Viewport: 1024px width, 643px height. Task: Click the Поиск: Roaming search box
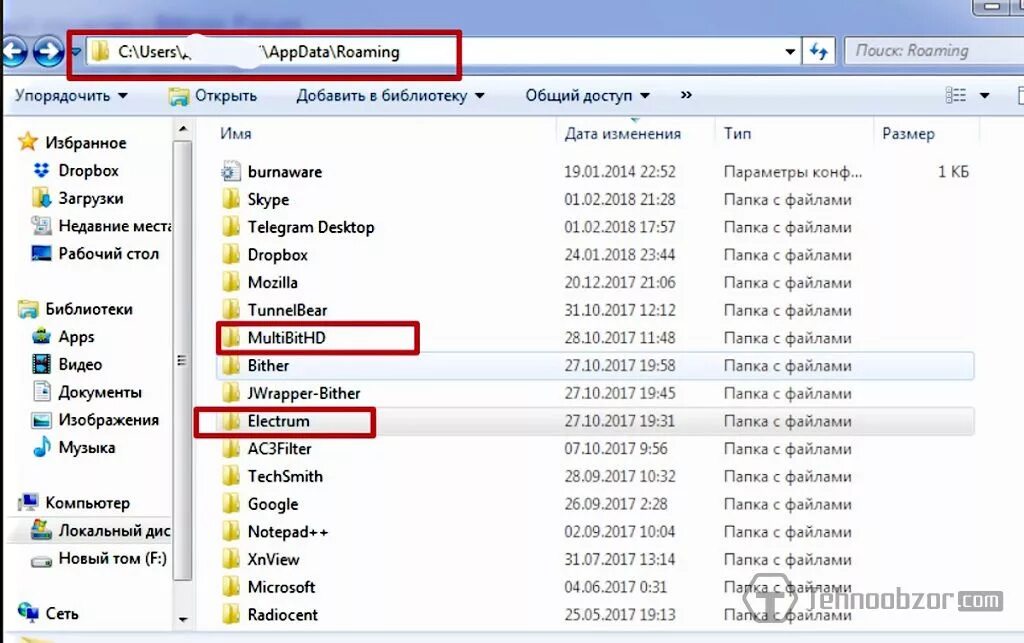[x=934, y=51]
